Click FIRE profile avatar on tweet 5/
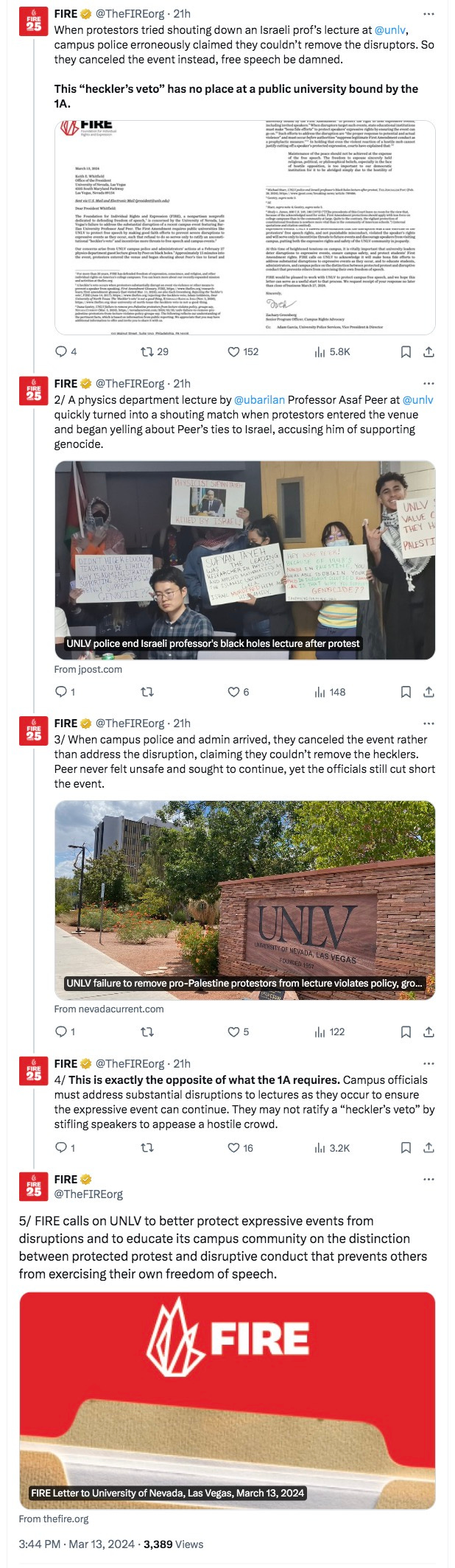The width and height of the screenshot is (455, 1568). [34, 1187]
